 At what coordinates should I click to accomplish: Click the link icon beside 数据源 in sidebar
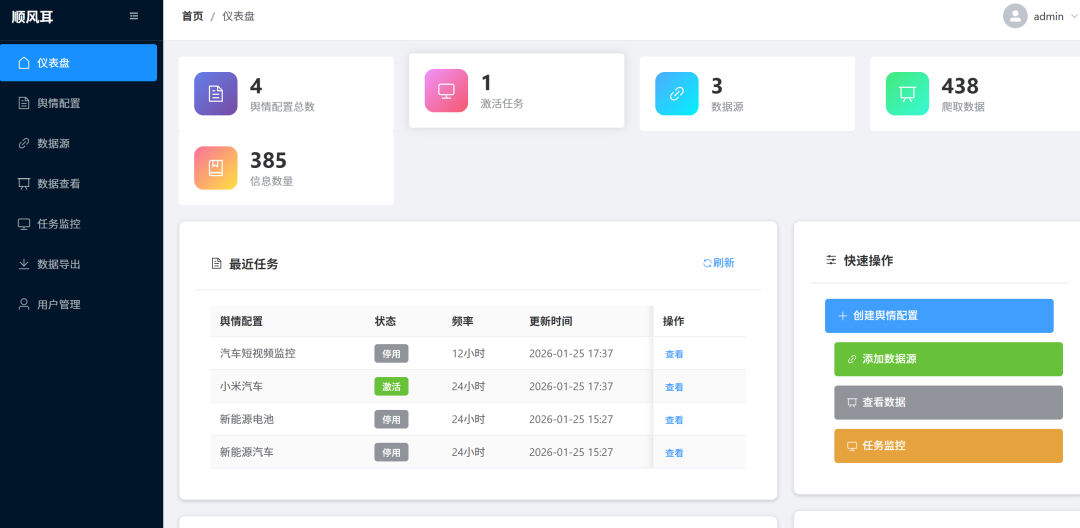coord(23,143)
